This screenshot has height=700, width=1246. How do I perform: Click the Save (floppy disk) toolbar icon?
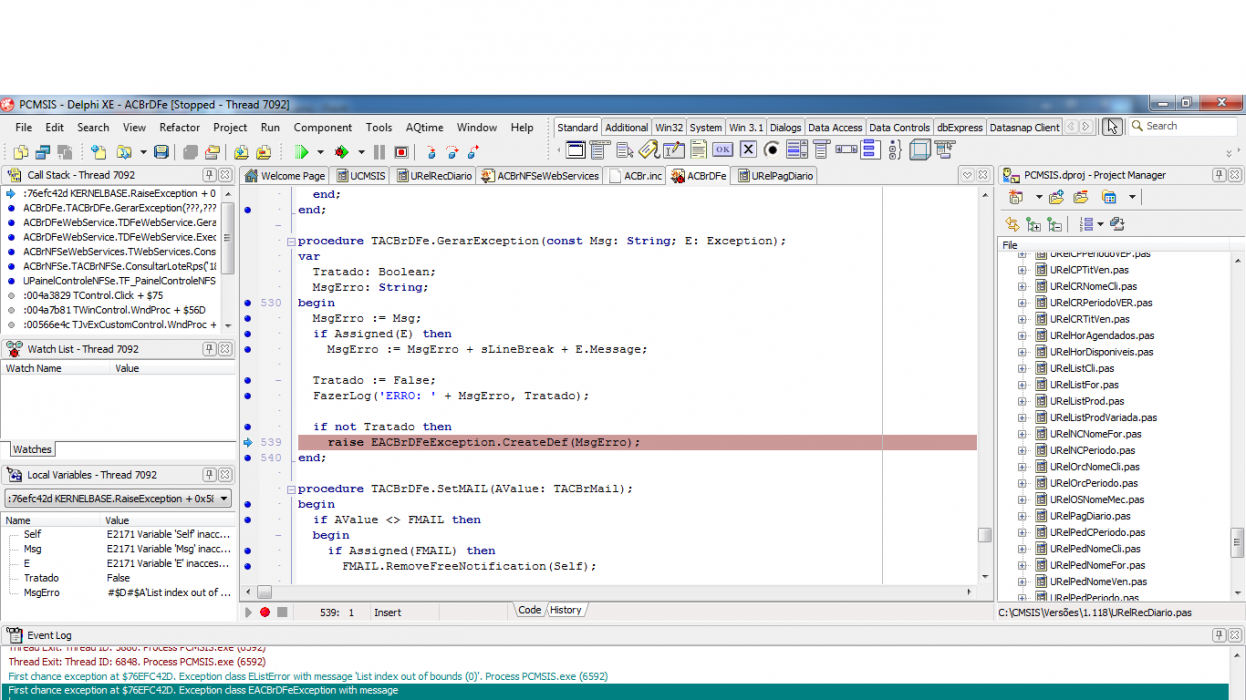162,152
